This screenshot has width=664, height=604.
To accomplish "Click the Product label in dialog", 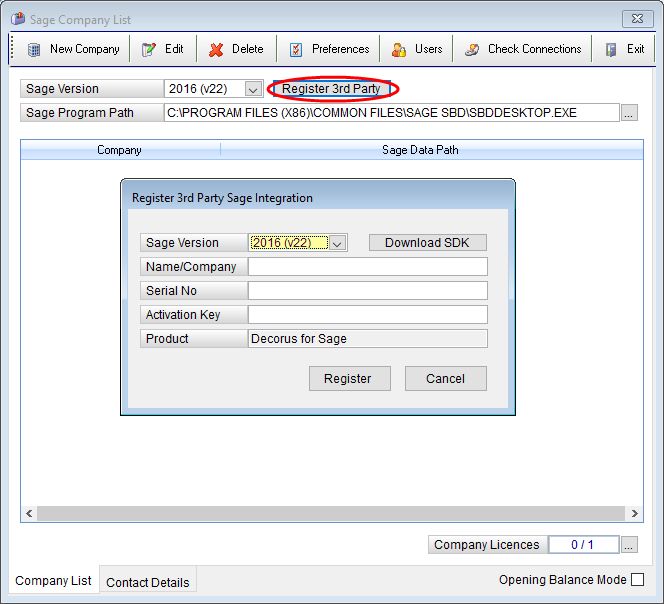I will coord(194,339).
